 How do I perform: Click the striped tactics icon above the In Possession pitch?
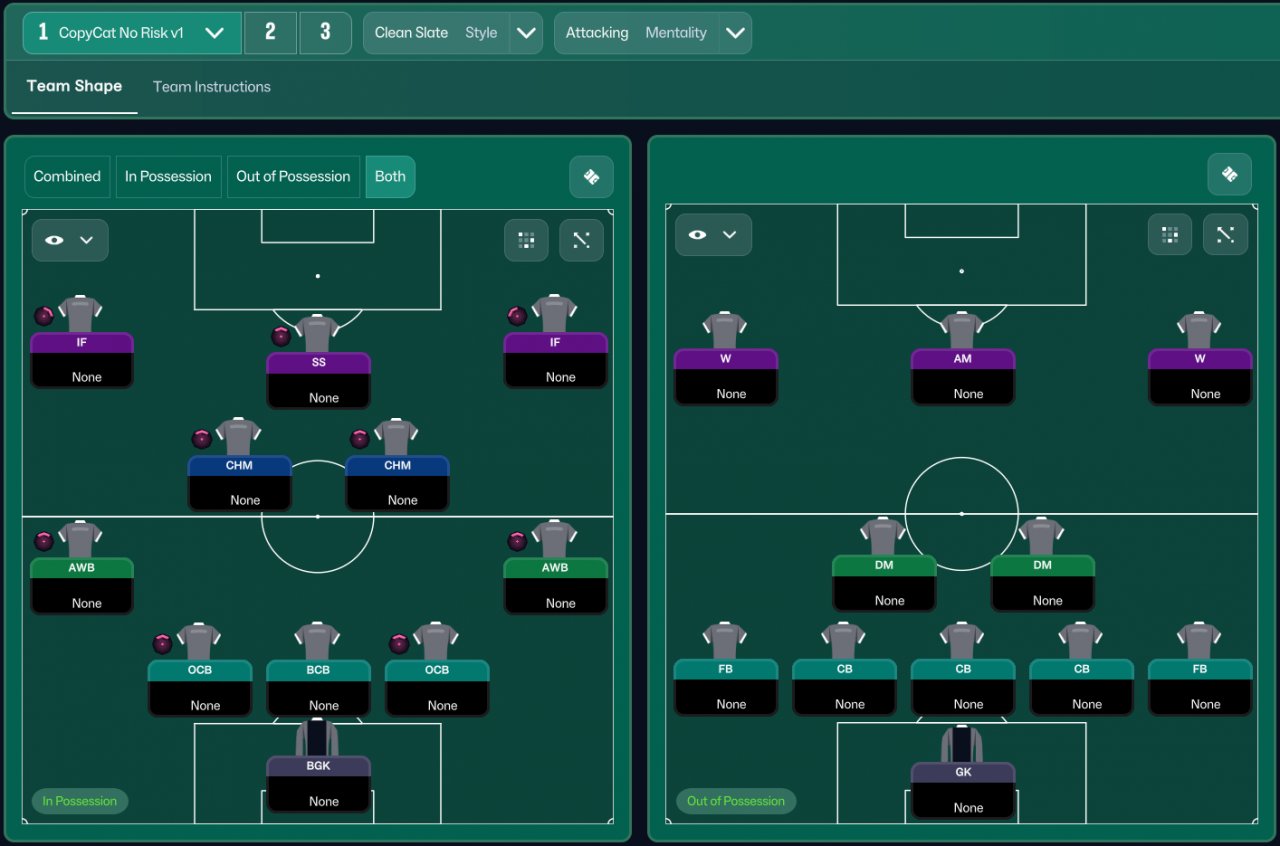pyautogui.click(x=591, y=177)
